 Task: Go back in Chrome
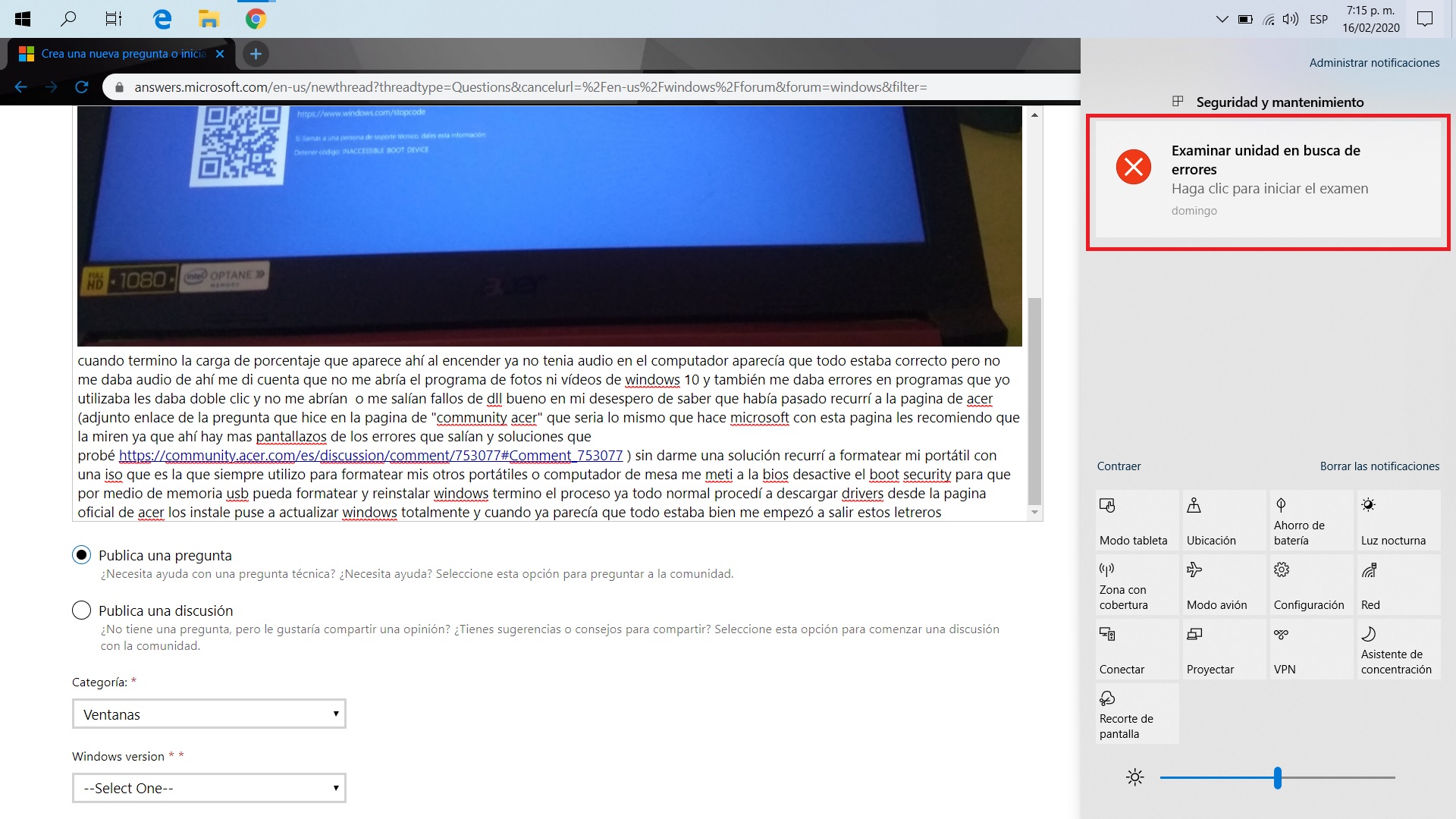click(x=20, y=87)
